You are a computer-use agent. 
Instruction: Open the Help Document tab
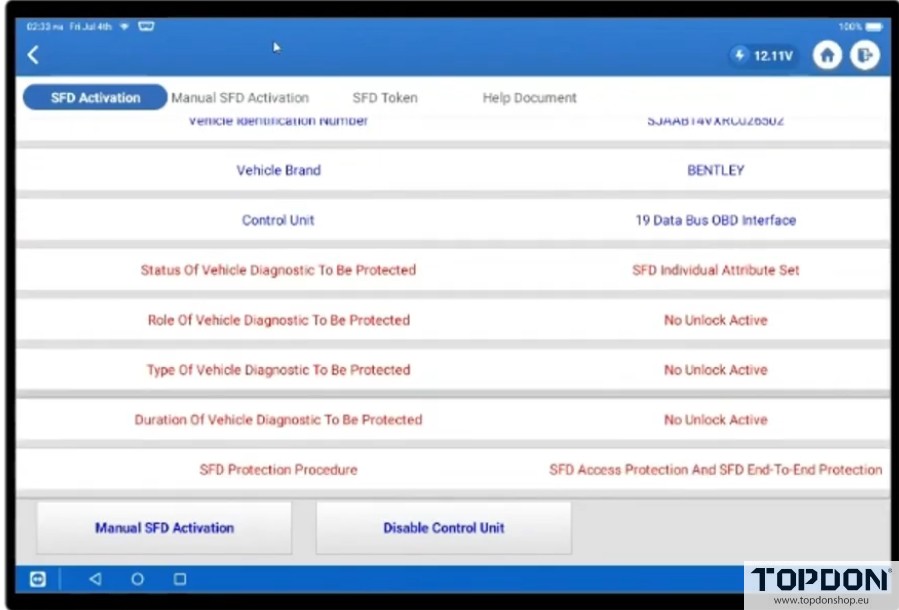pos(531,97)
